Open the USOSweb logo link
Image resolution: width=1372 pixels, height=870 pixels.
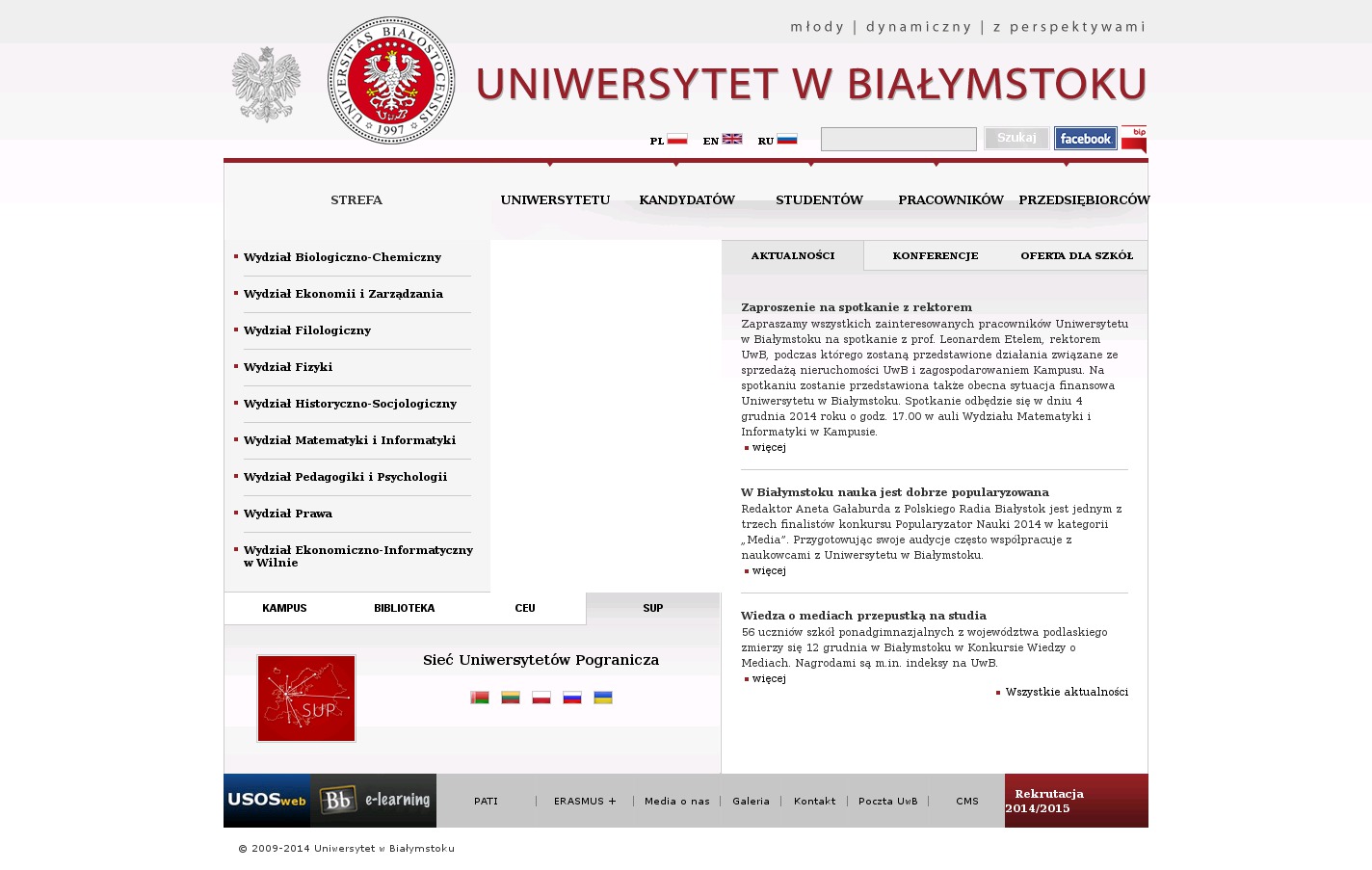[267, 801]
